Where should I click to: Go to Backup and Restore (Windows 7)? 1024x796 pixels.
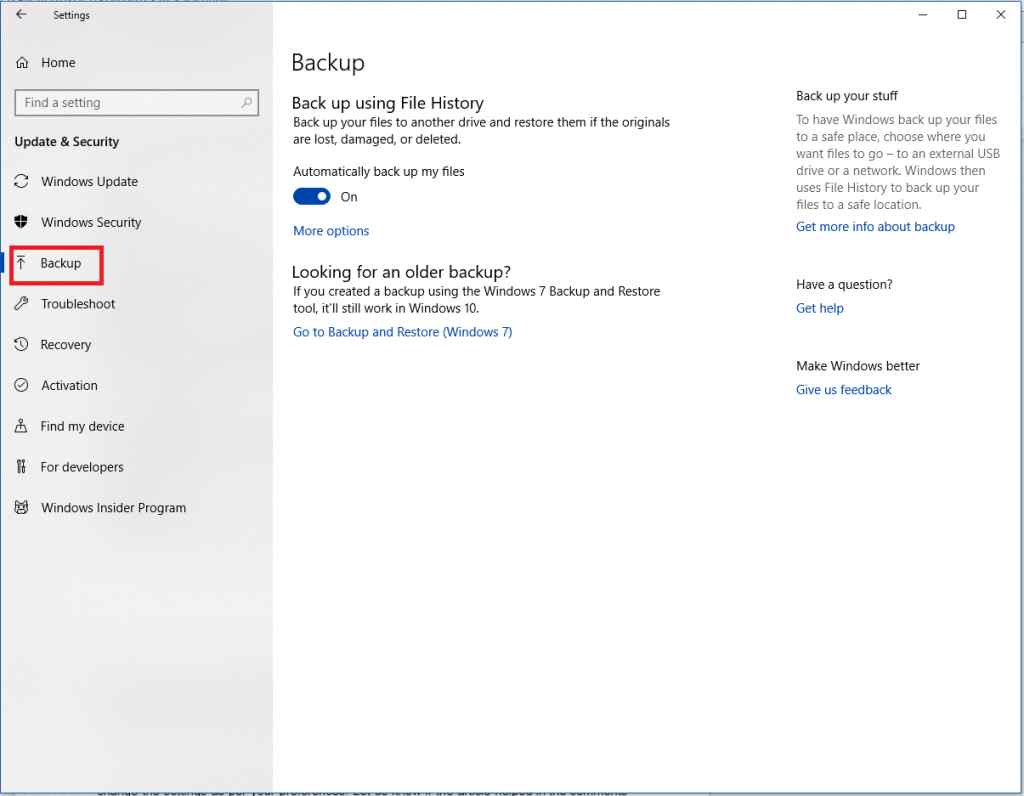point(402,332)
